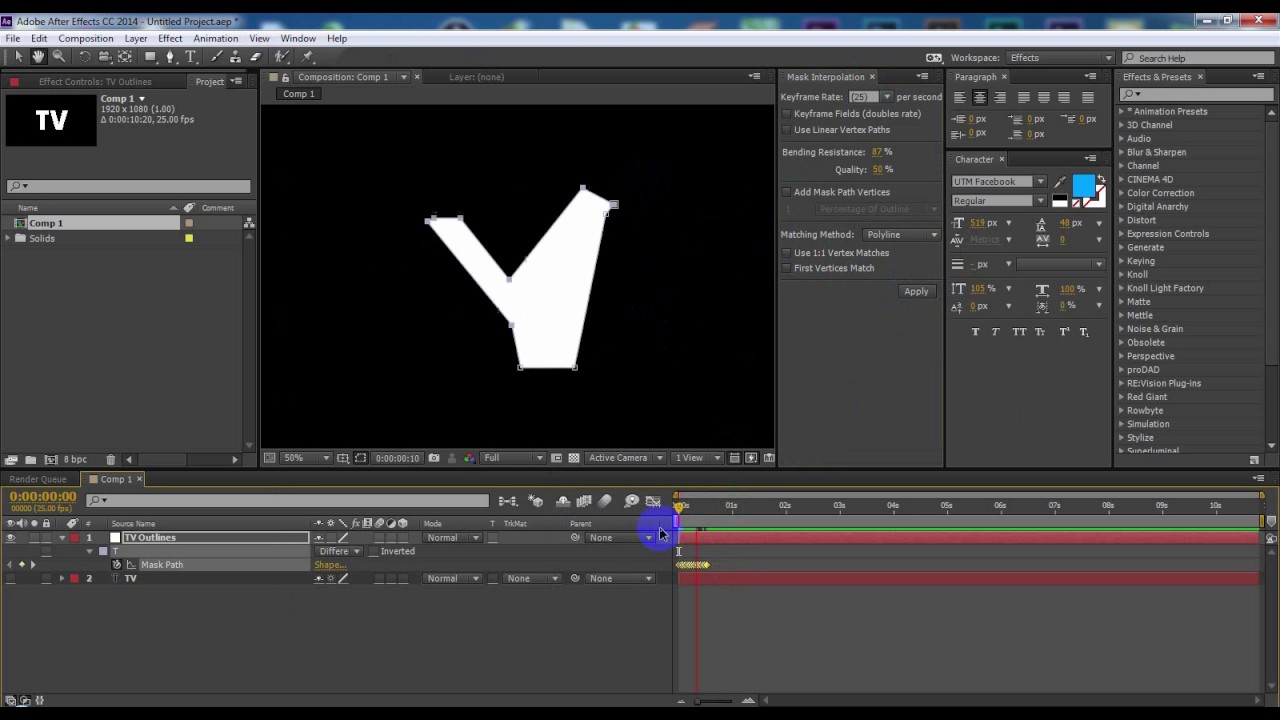Select the Zoom magnifier tool

[59, 57]
